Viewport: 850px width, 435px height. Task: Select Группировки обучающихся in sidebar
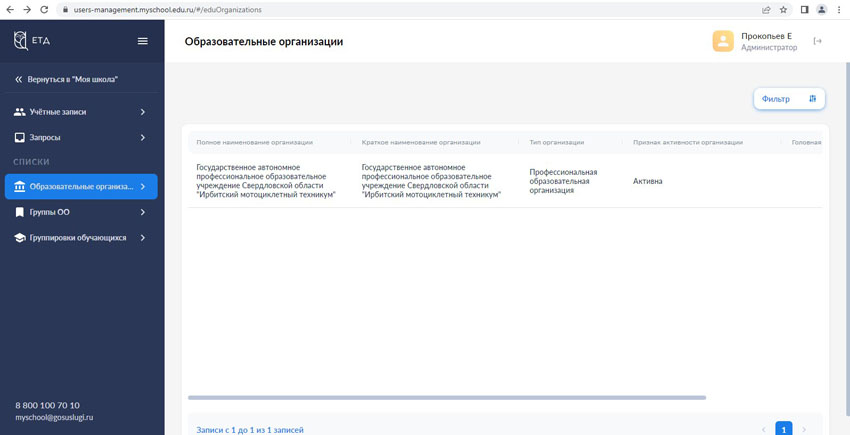(78, 238)
